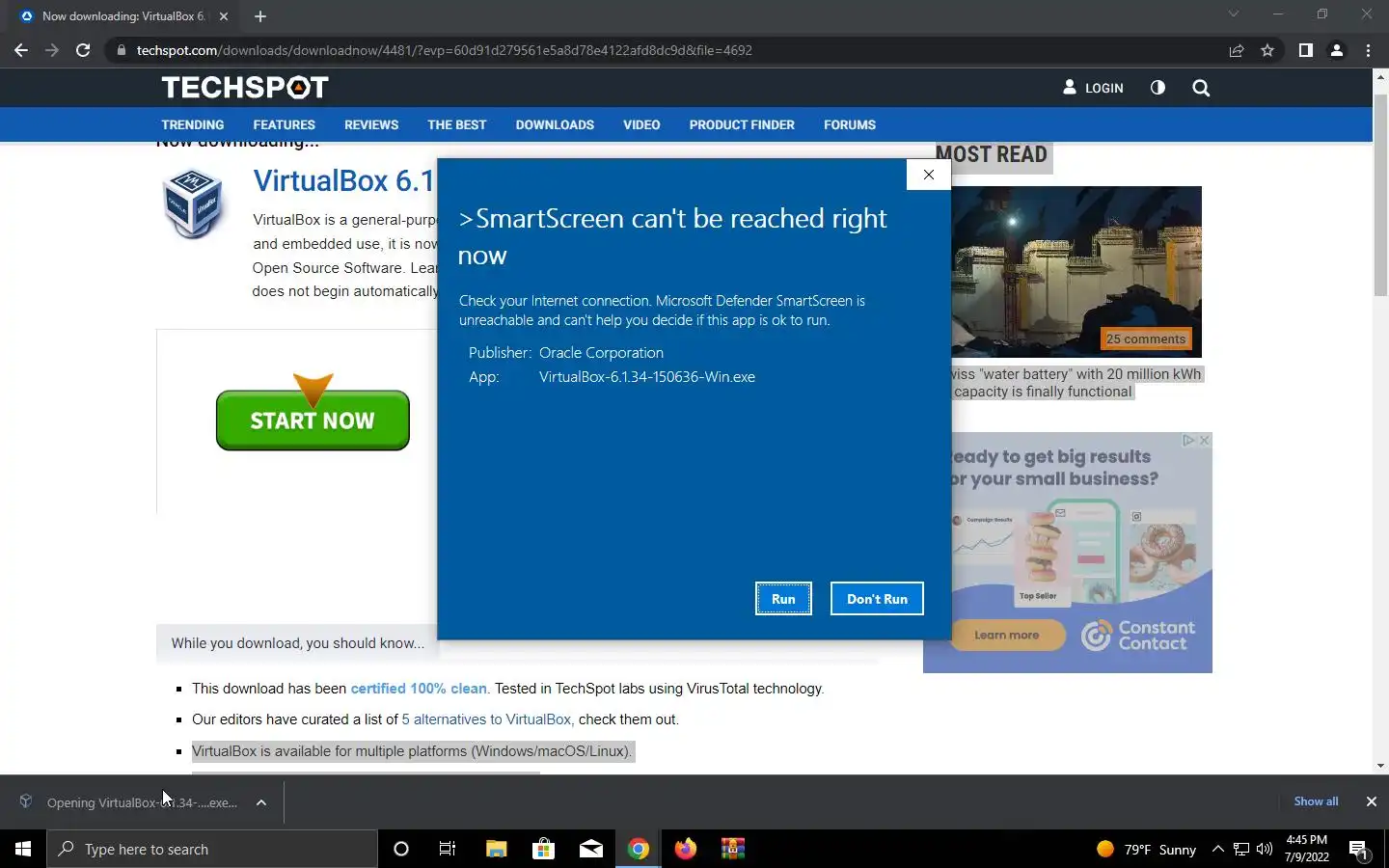Click the green START NOW button

[x=313, y=420]
